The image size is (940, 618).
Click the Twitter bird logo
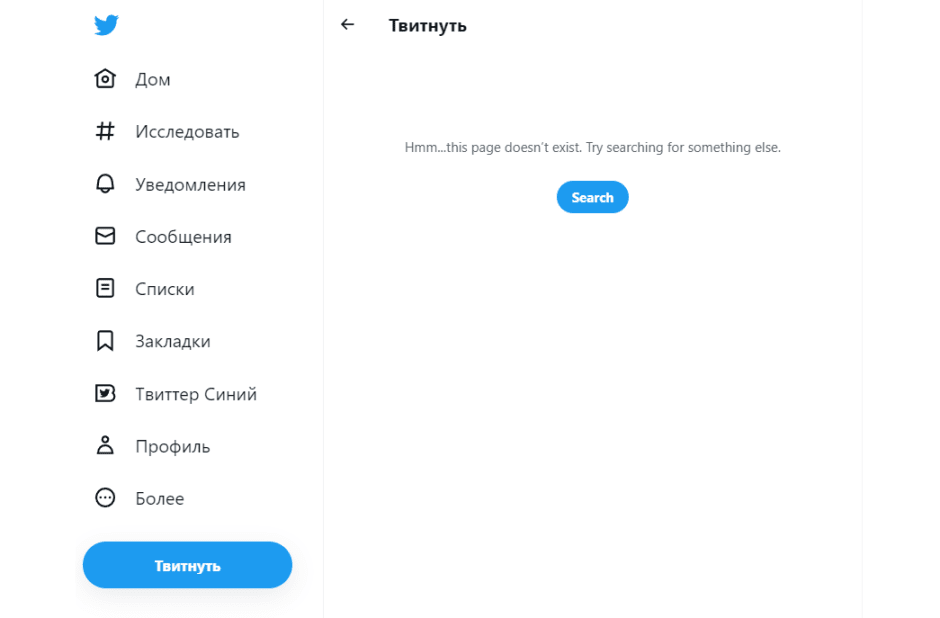(106, 25)
